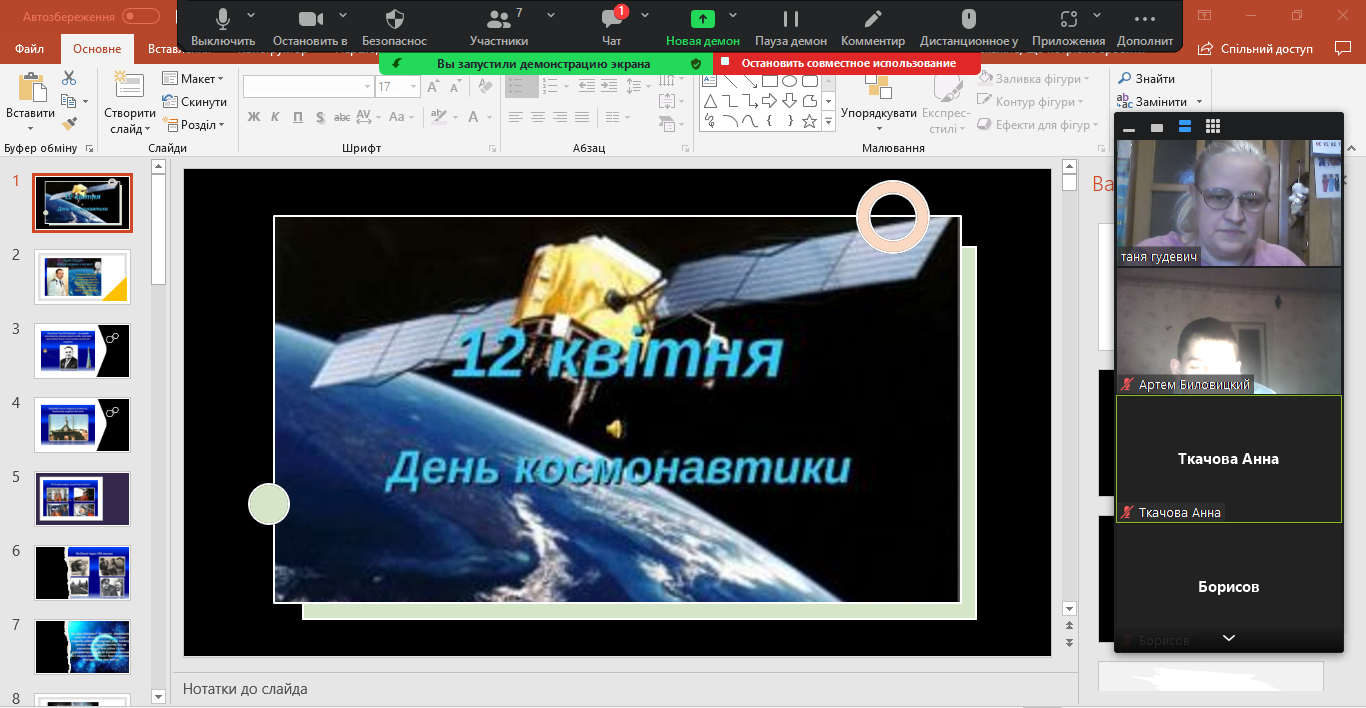
Task: Click Знайти find button
Action: [x=1146, y=79]
